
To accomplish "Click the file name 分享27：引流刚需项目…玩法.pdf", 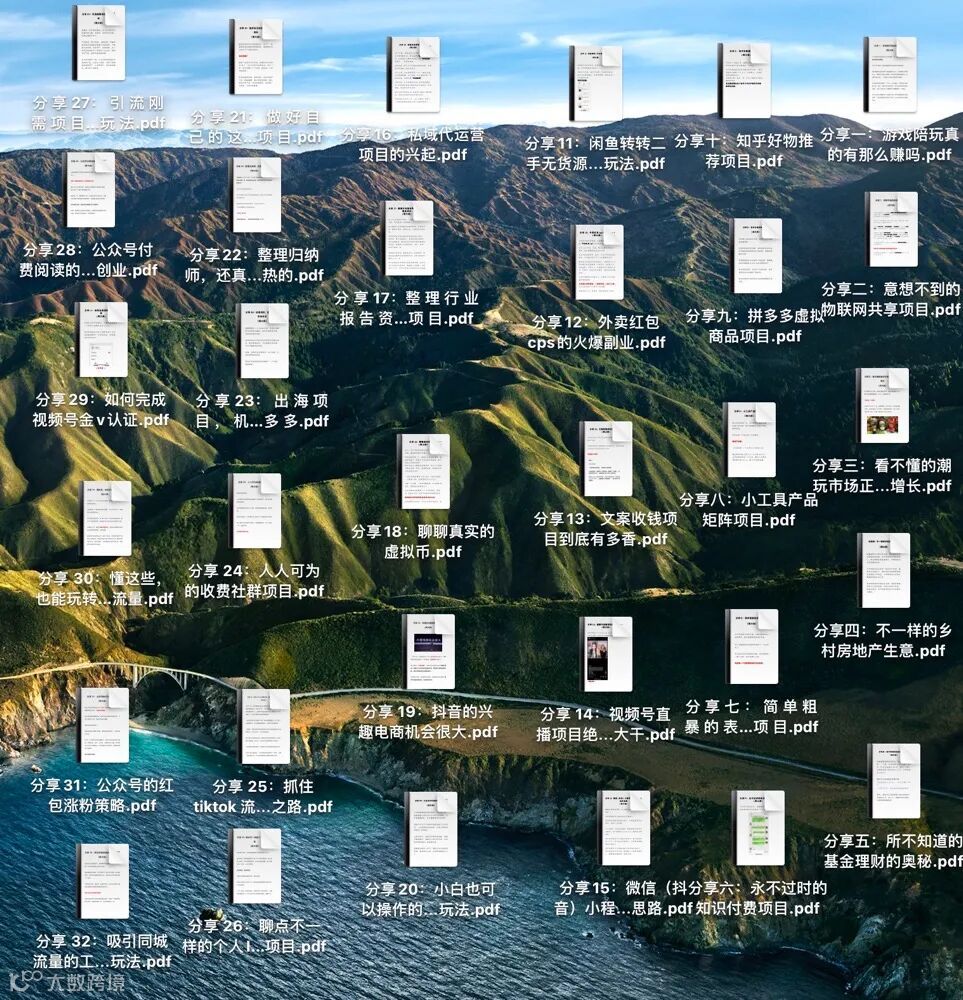I will [x=98, y=113].
